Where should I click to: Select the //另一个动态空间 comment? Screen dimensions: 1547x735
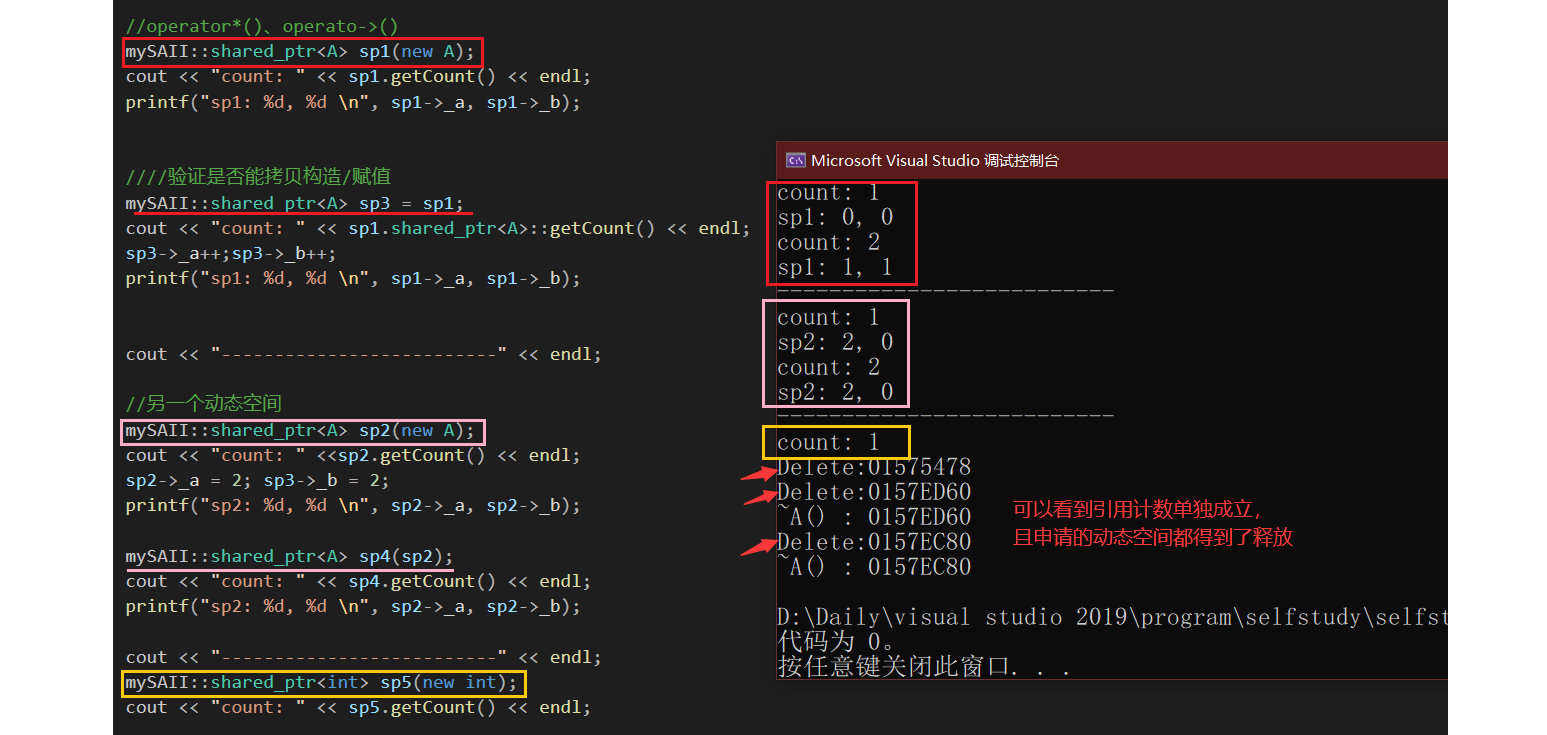204,404
